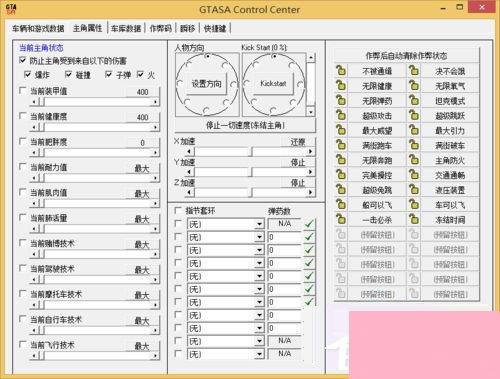Open the 瞬移 tab
The image size is (500, 379).
pos(187,29)
